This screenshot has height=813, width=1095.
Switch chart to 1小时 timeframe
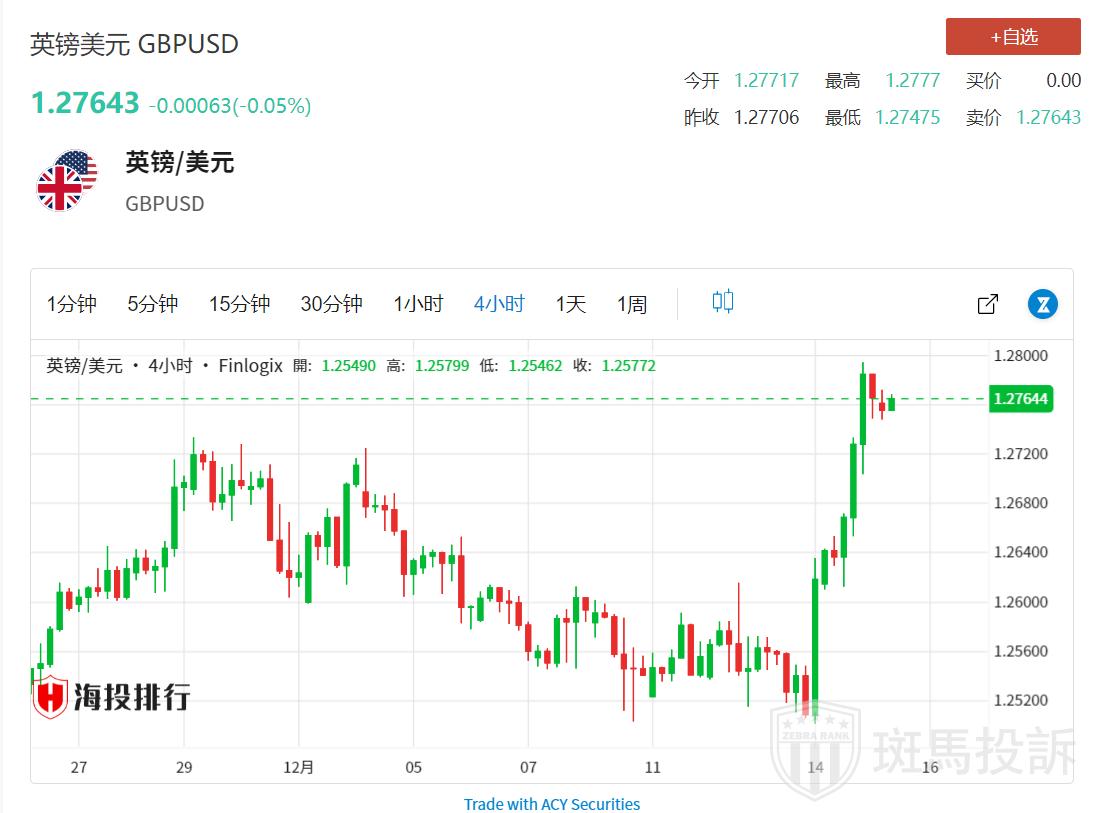point(418,304)
